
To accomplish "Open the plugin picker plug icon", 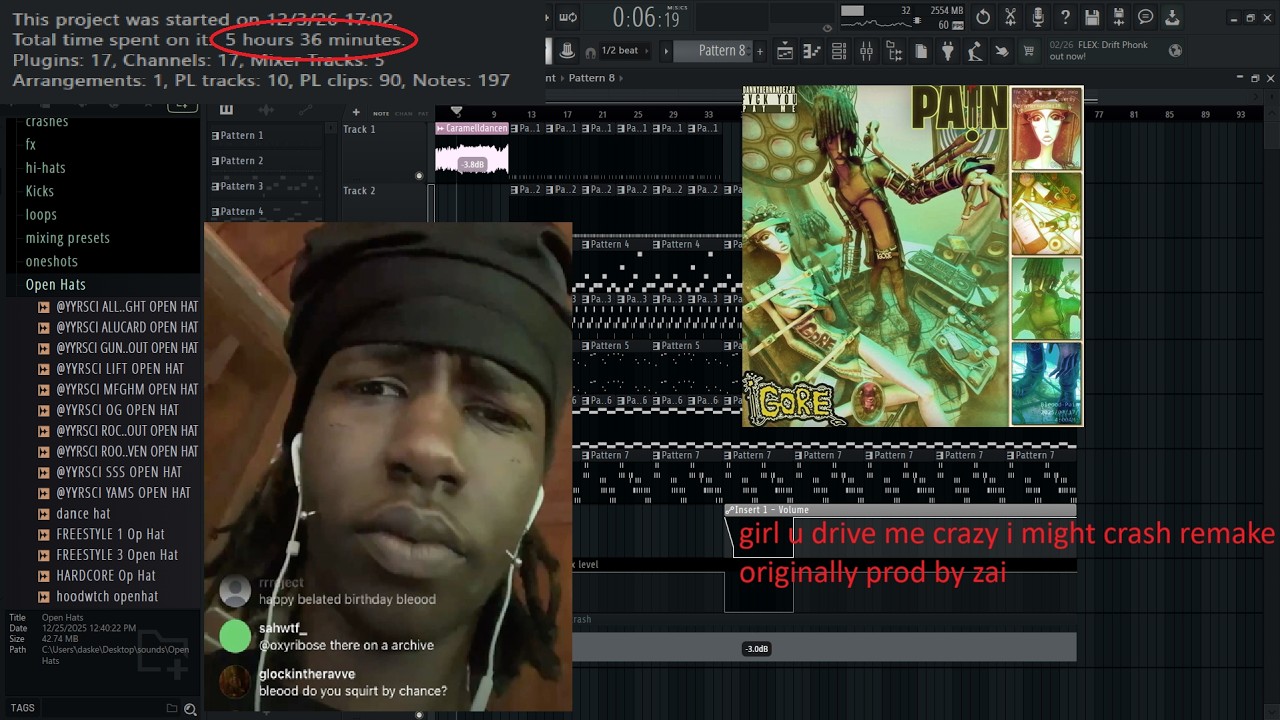I will tap(948, 51).
